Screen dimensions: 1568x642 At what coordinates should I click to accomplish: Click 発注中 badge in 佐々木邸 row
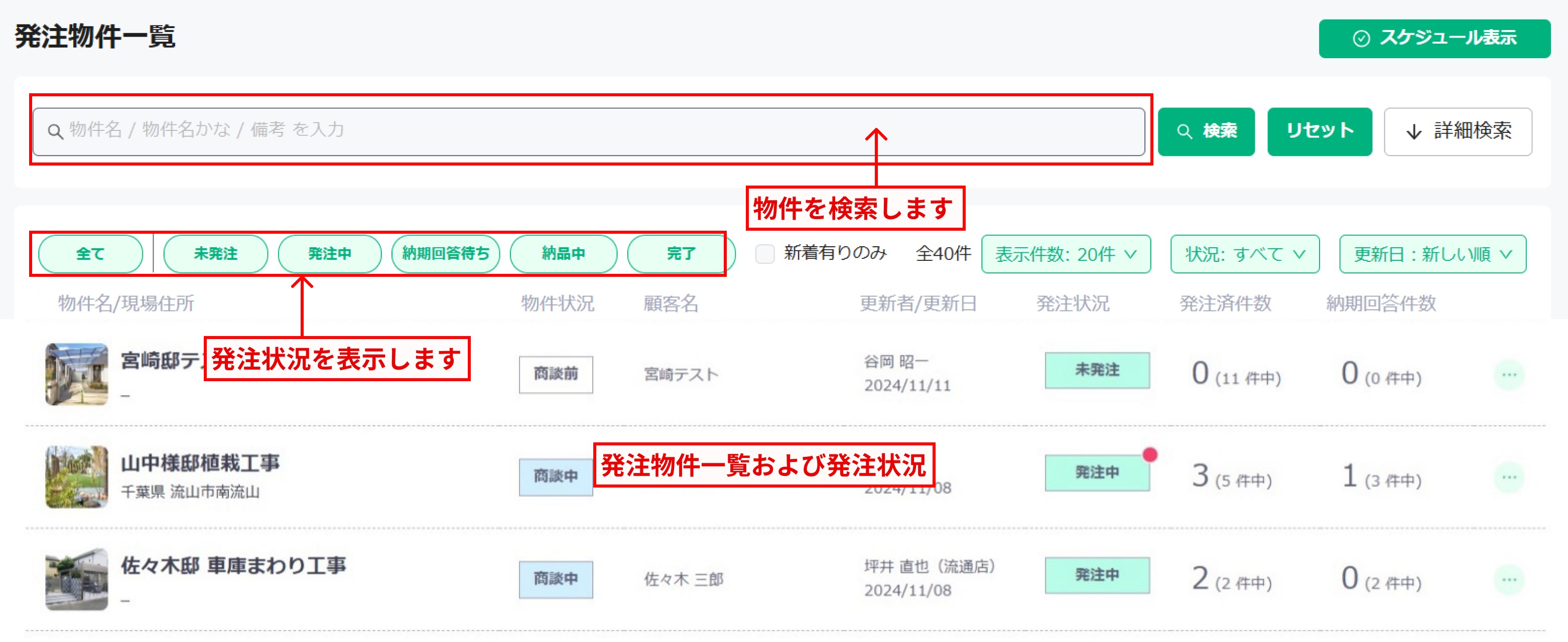[1097, 574]
